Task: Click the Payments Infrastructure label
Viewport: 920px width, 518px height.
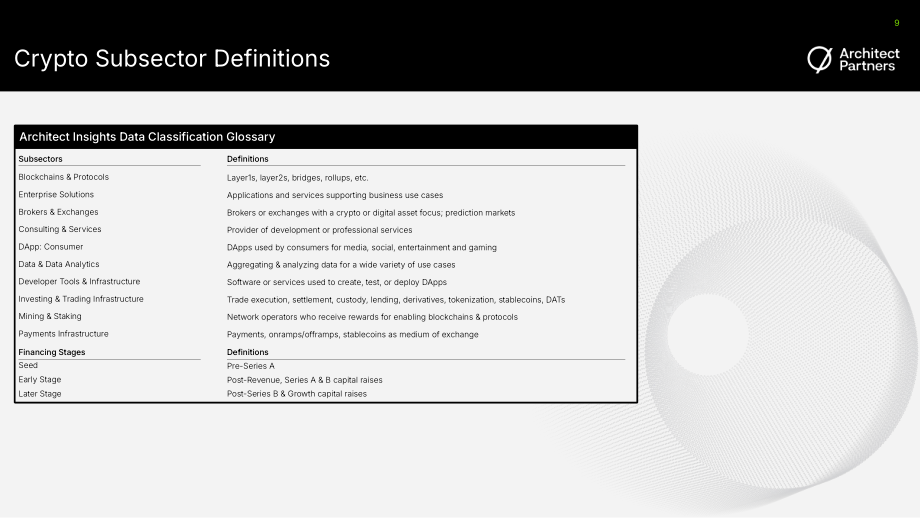Action: pos(63,333)
